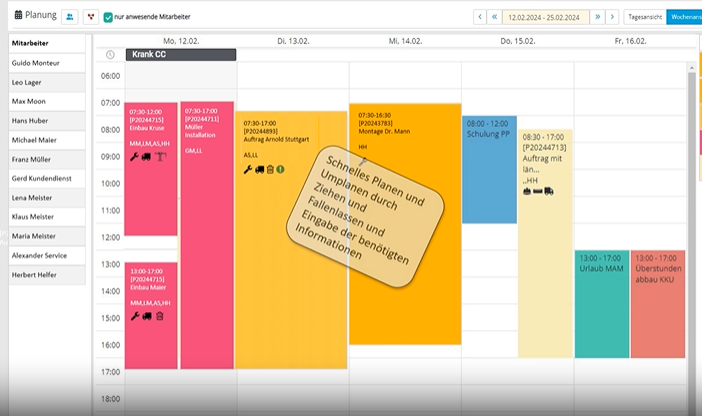Select employee Michael Maier

(x=47, y=140)
